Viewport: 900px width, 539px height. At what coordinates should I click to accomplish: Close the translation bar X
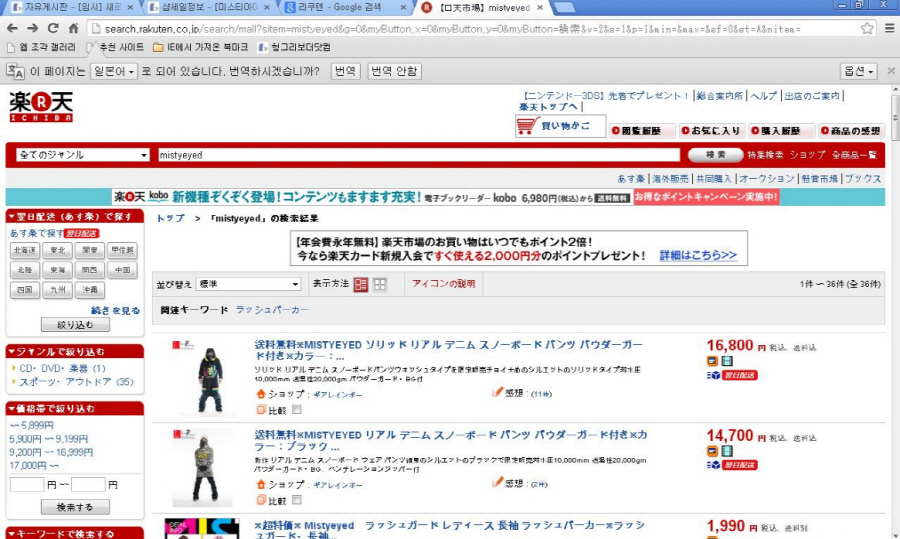click(x=891, y=71)
